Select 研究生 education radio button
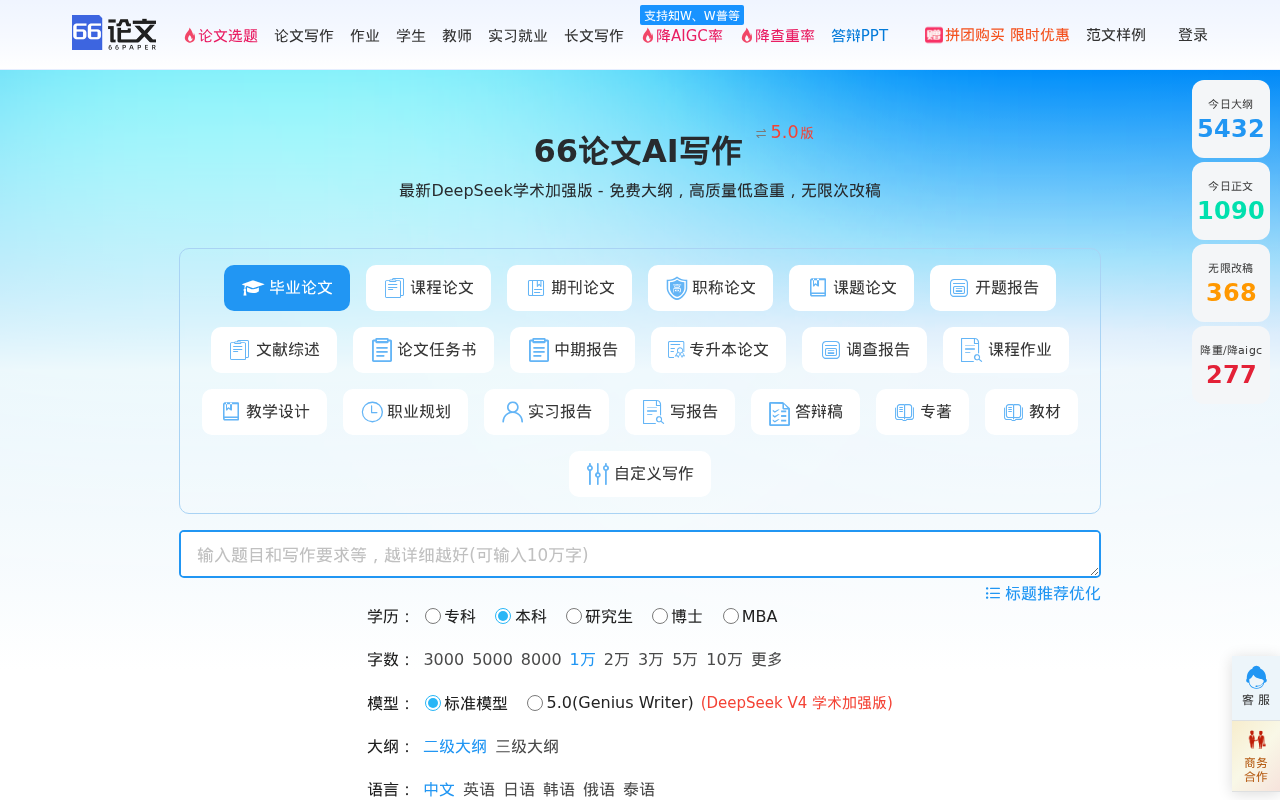Image resolution: width=1280 pixels, height=800 pixels. 574,616
